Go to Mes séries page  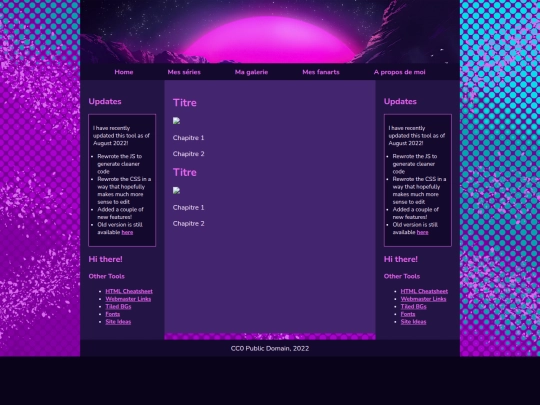click(184, 72)
